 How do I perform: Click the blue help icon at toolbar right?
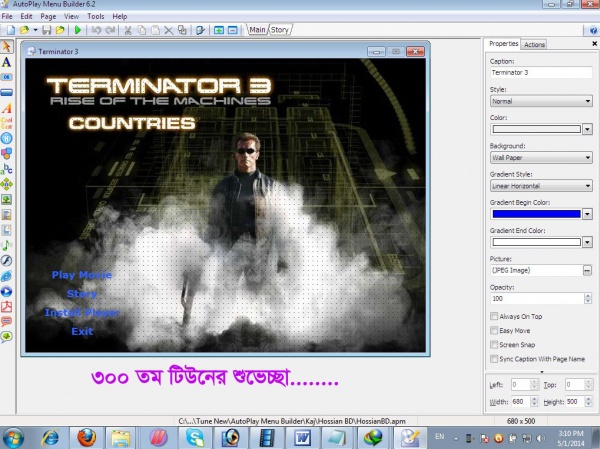coord(593,30)
